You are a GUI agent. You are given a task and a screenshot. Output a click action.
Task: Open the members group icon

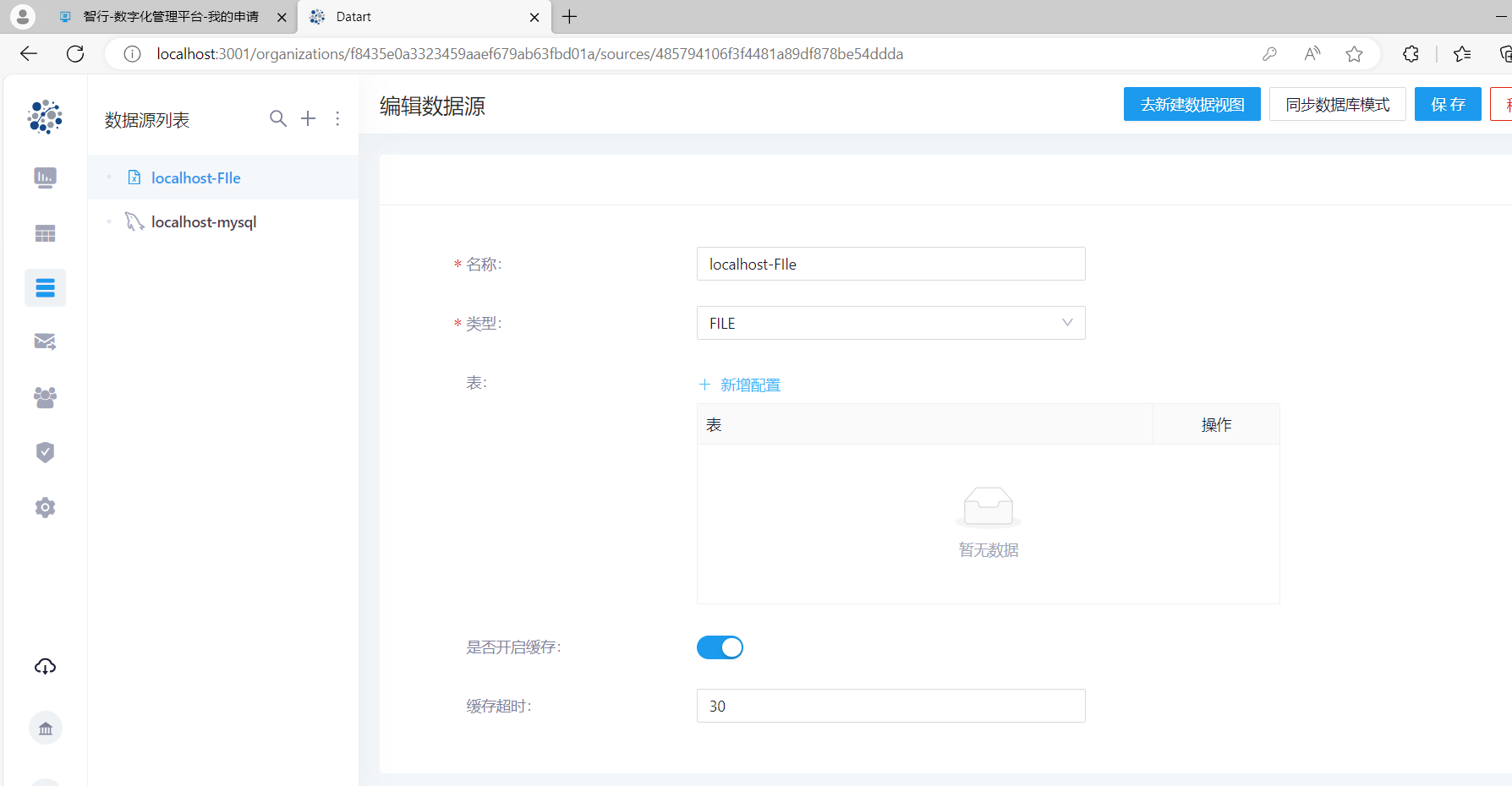click(45, 397)
